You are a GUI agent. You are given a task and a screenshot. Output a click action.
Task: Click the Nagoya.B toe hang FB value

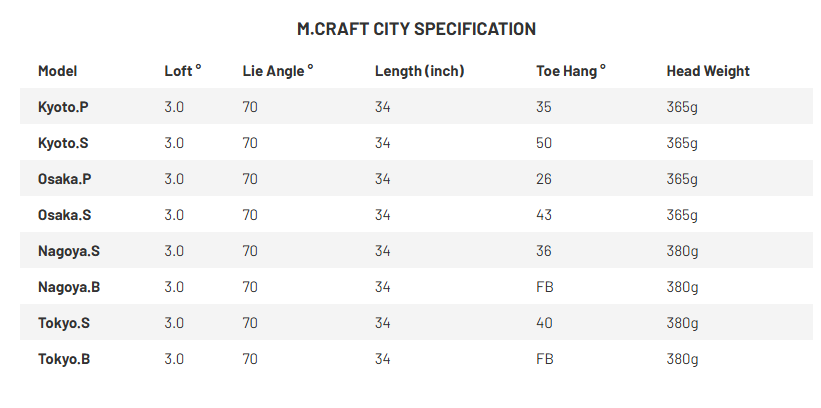coord(545,287)
